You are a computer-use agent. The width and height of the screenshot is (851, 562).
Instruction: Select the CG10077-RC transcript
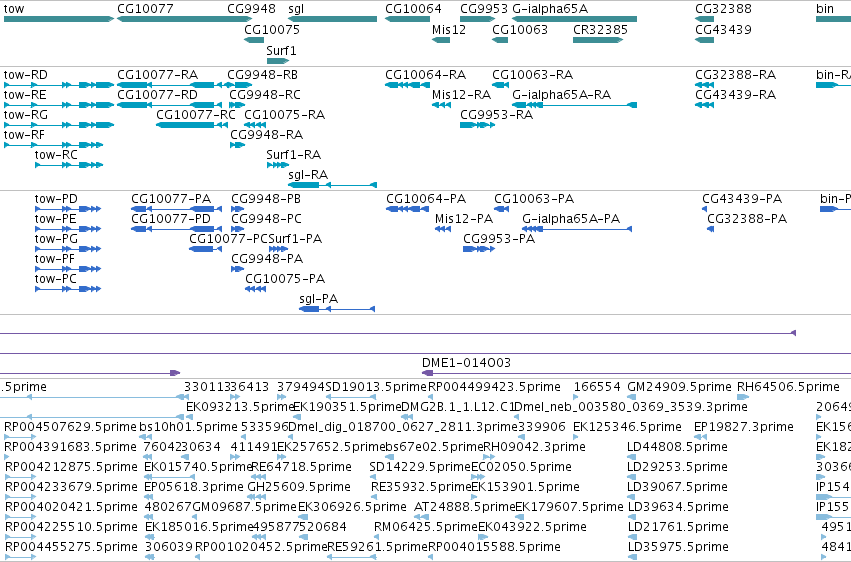(192, 125)
